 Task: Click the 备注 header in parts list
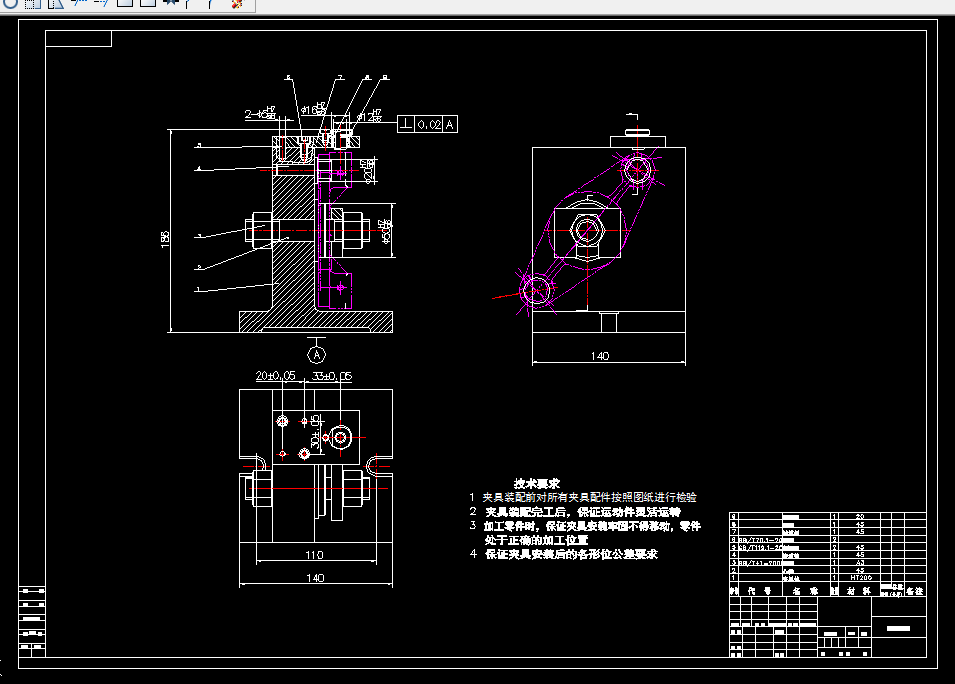coord(915,590)
